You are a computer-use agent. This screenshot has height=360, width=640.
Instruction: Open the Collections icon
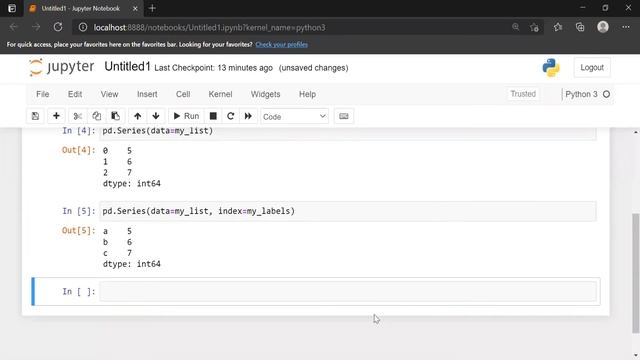click(x=580, y=27)
